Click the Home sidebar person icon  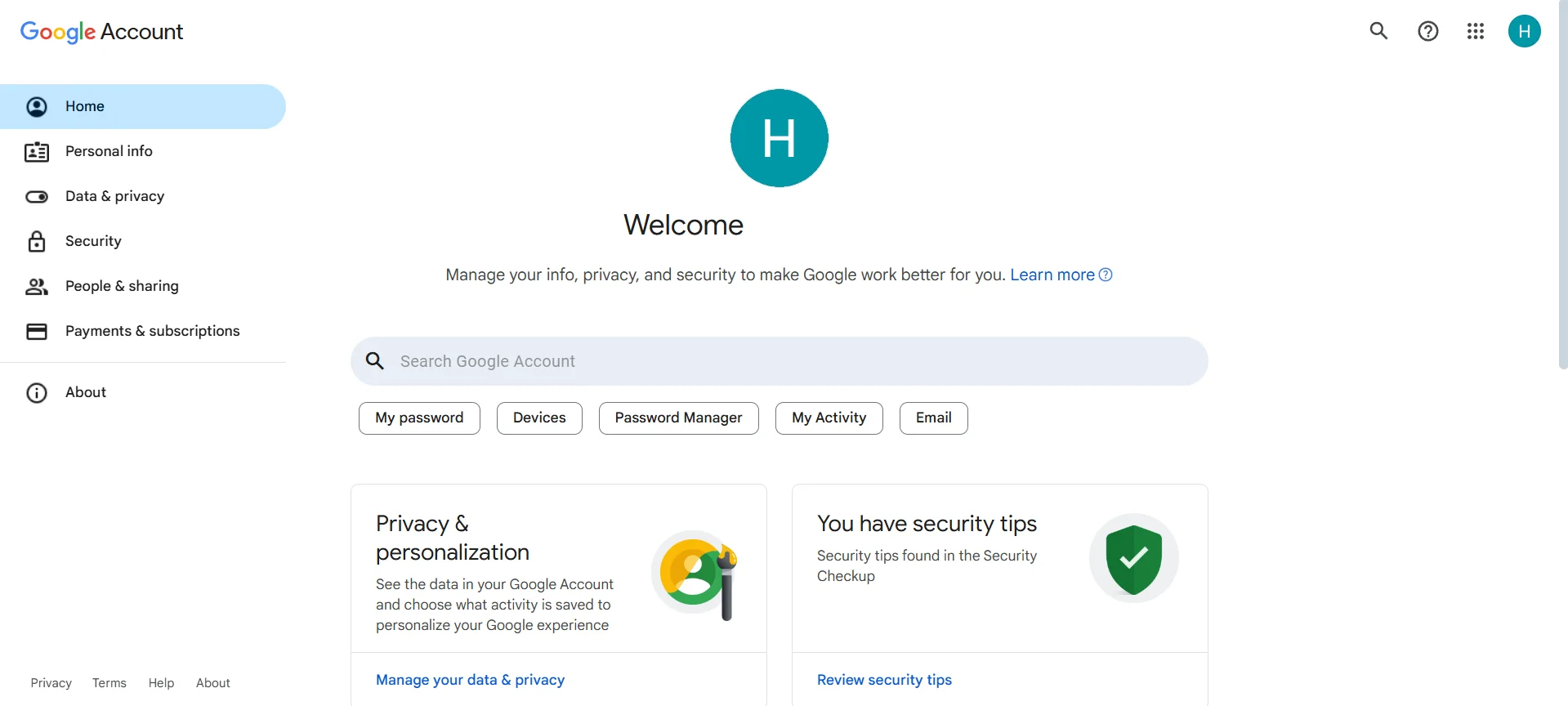point(37,106)
